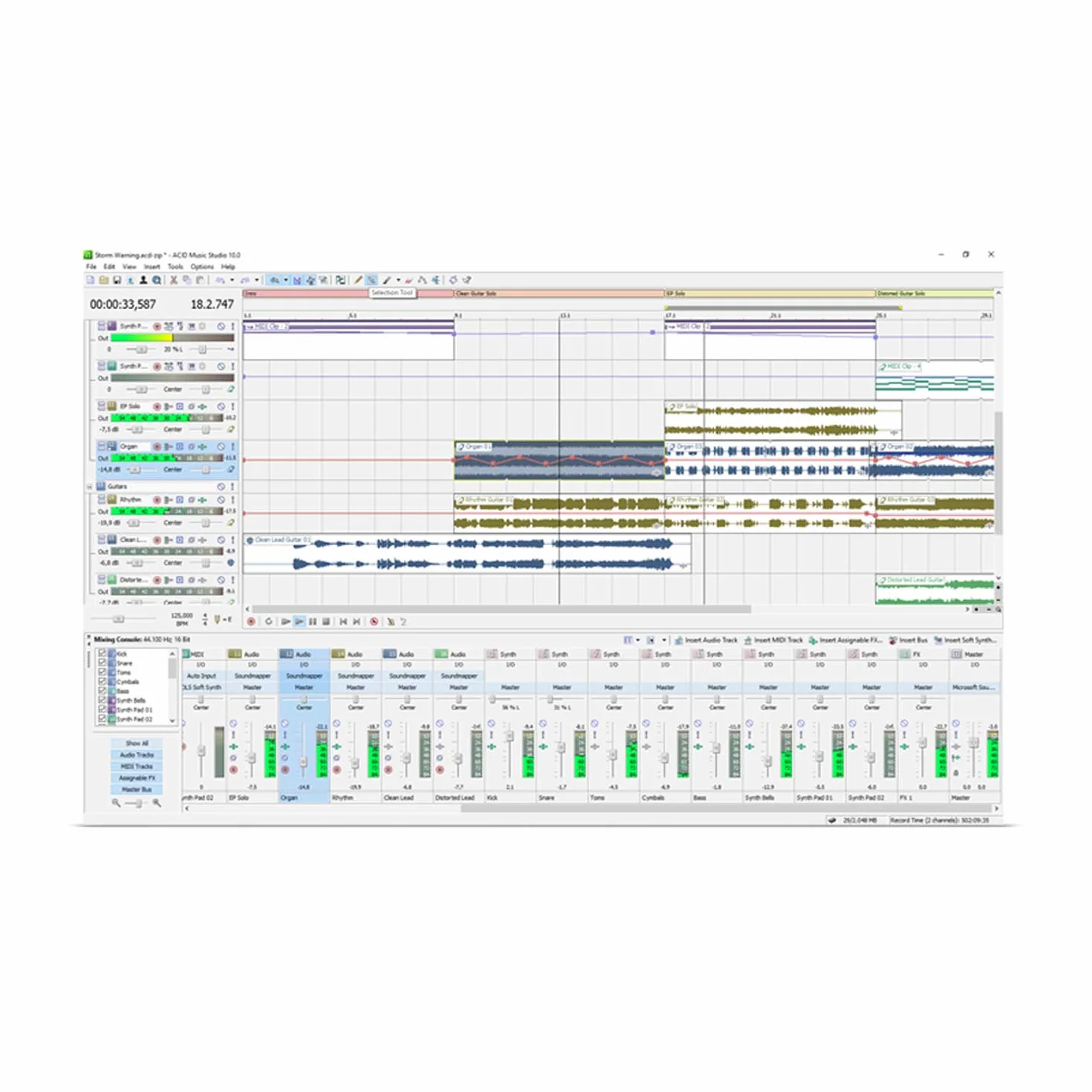
Task: Click the project tempo slider
Action: click(x=119, y=619)
